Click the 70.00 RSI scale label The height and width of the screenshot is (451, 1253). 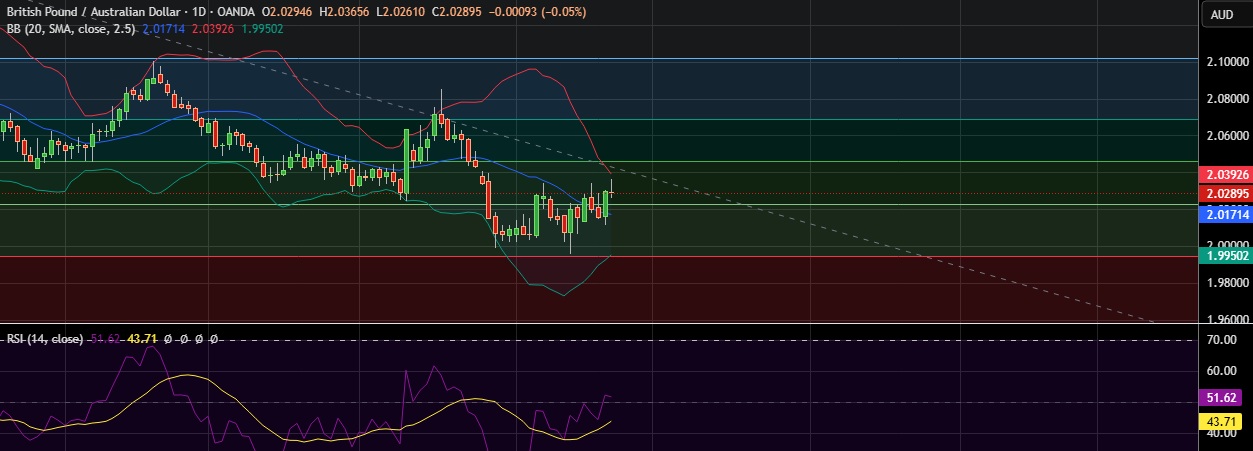[1220, 340]
